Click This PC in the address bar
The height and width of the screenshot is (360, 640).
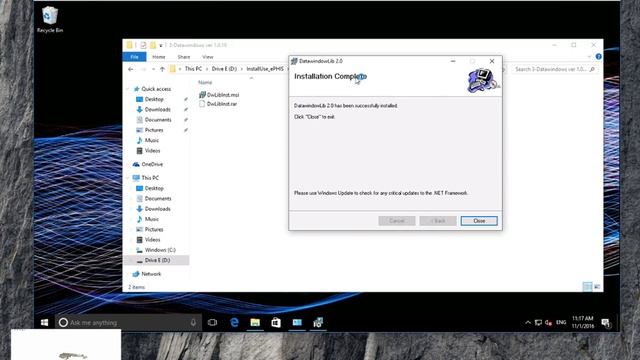tap(193, 69)
